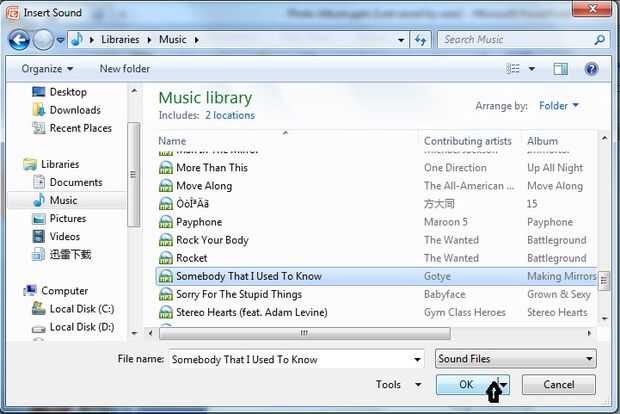Screen dimensions: 620x414
Task: Select Stereo Hearts (feat. Adam Levine)
Action: point(251,312)
